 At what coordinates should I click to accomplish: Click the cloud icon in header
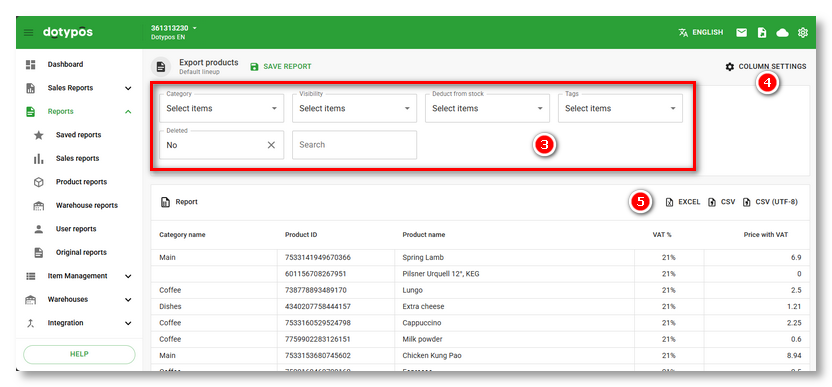point(783,33)
